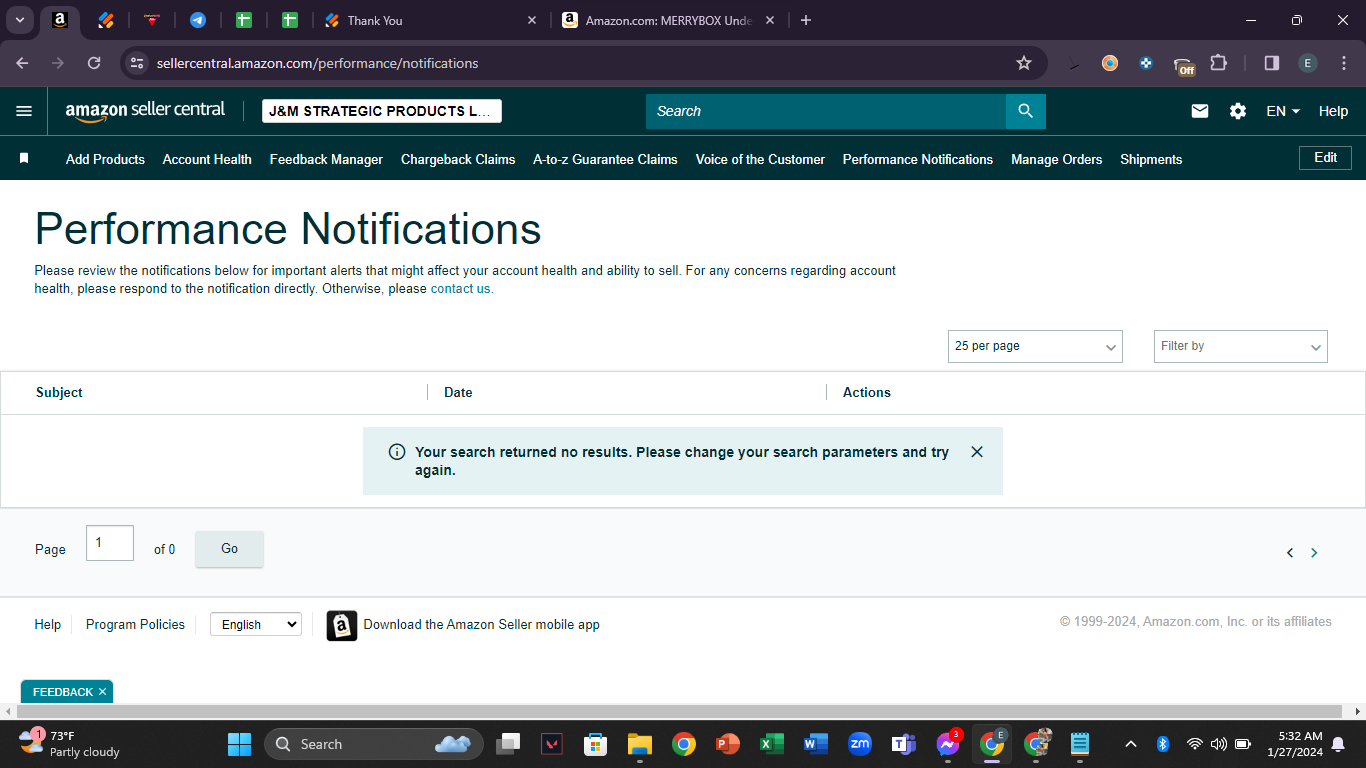Show hidden system tray icons
This screenshot has width=1366, height=768.
click(x=1131, y=744)
